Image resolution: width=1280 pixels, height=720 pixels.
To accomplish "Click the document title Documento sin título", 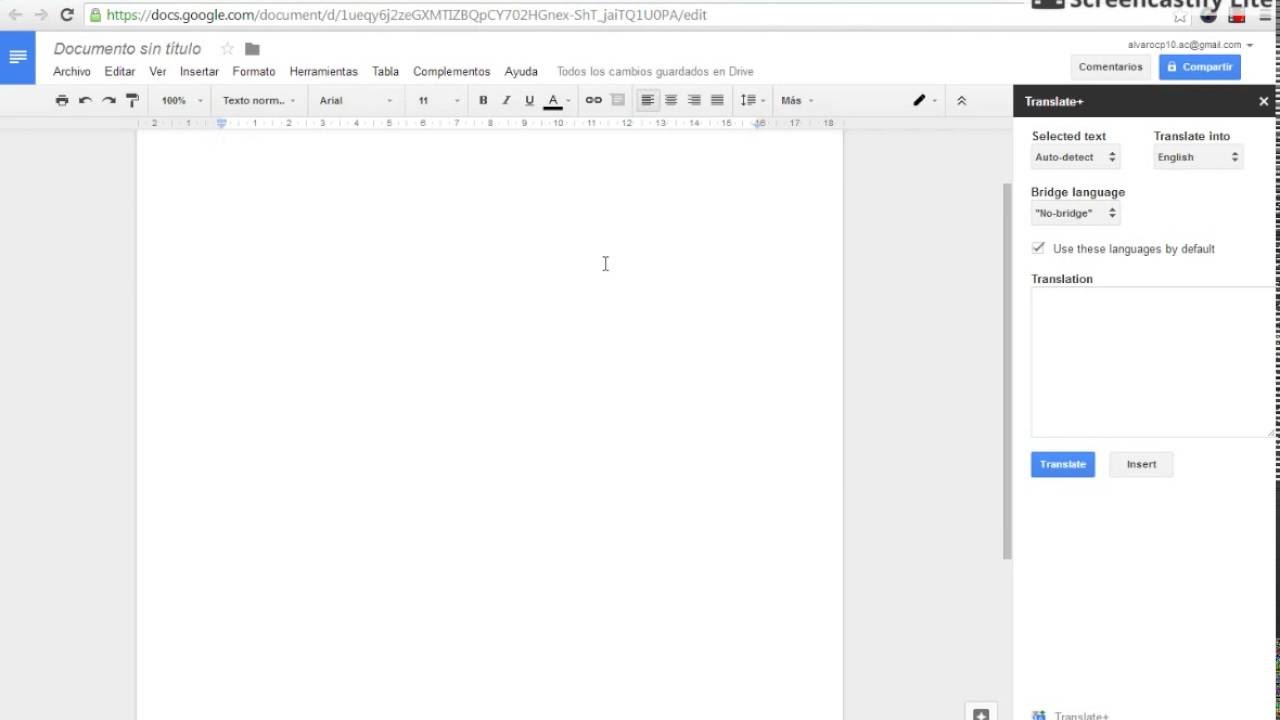I will tap(127, 49).
